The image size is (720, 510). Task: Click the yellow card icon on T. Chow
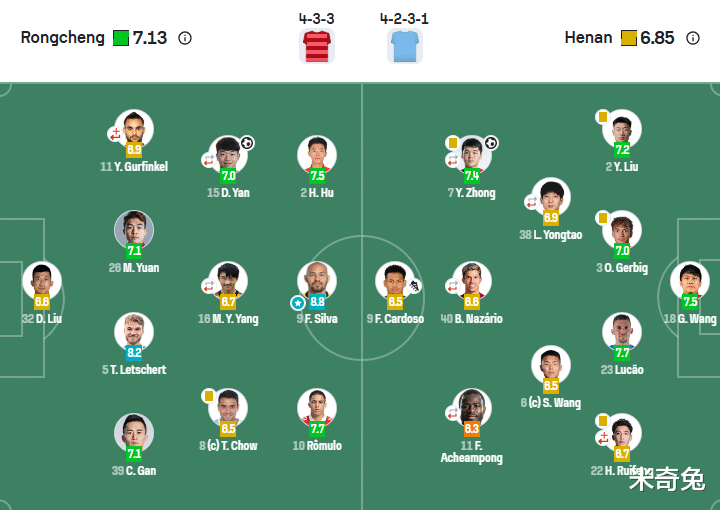pos(210,396)
